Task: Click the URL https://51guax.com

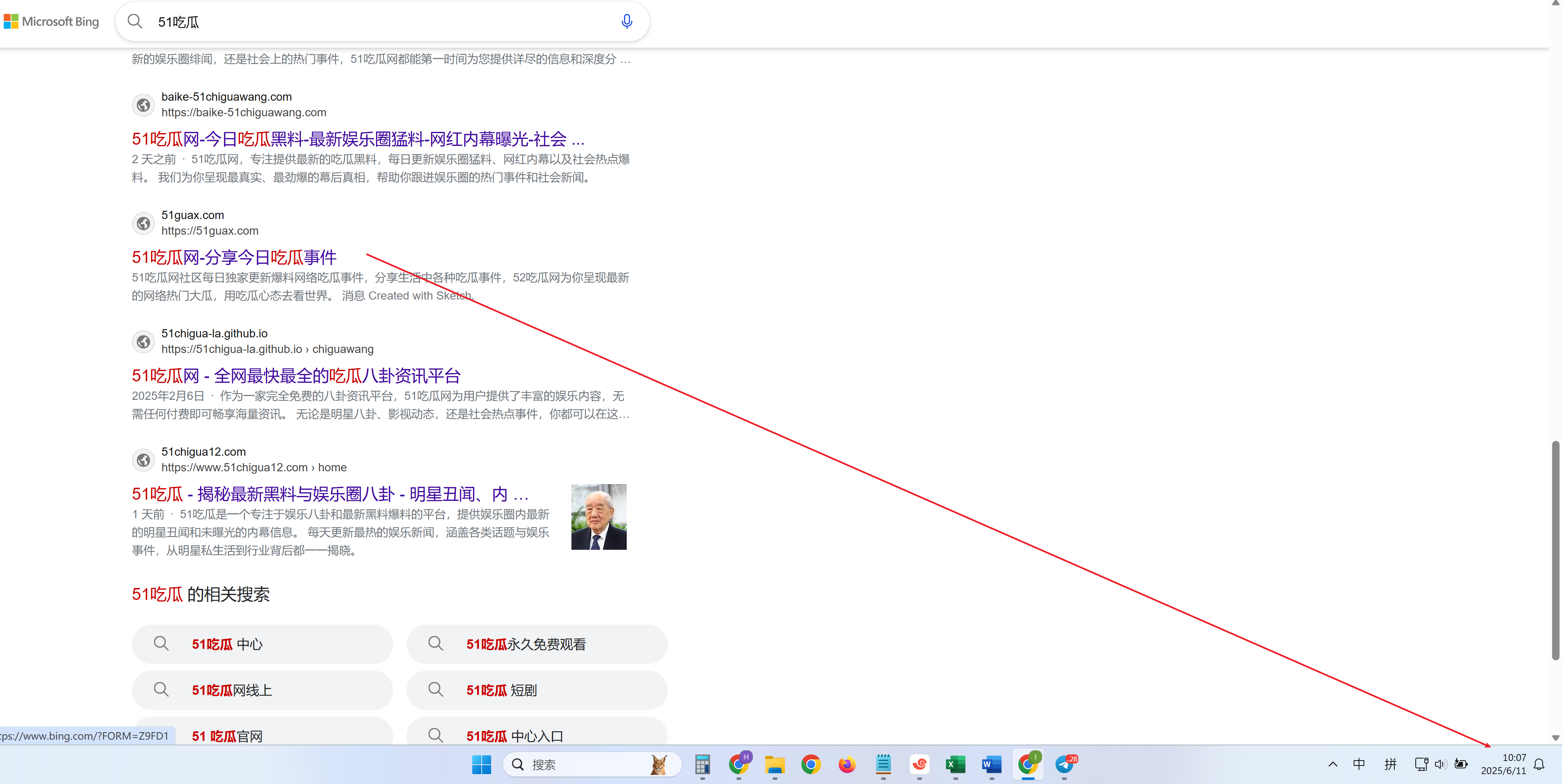Action: 210,231
